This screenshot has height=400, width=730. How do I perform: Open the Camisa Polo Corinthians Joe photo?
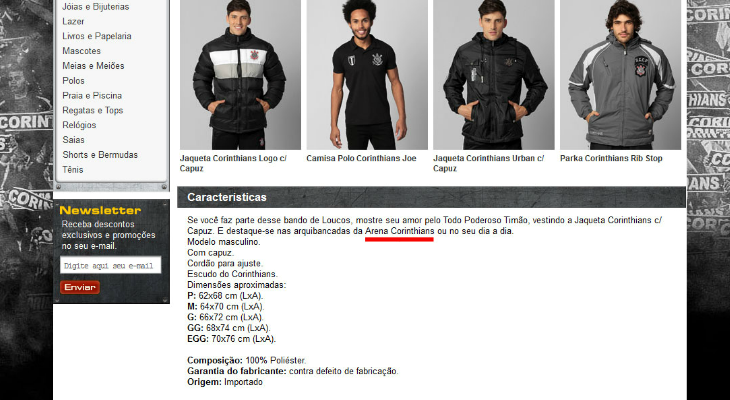click(x=367, y=75)
